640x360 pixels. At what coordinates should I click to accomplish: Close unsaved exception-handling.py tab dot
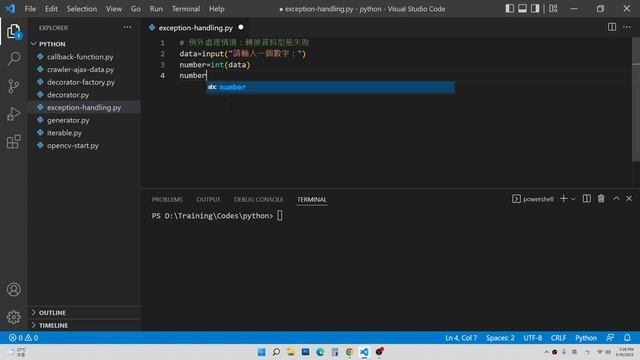[241, 27]
